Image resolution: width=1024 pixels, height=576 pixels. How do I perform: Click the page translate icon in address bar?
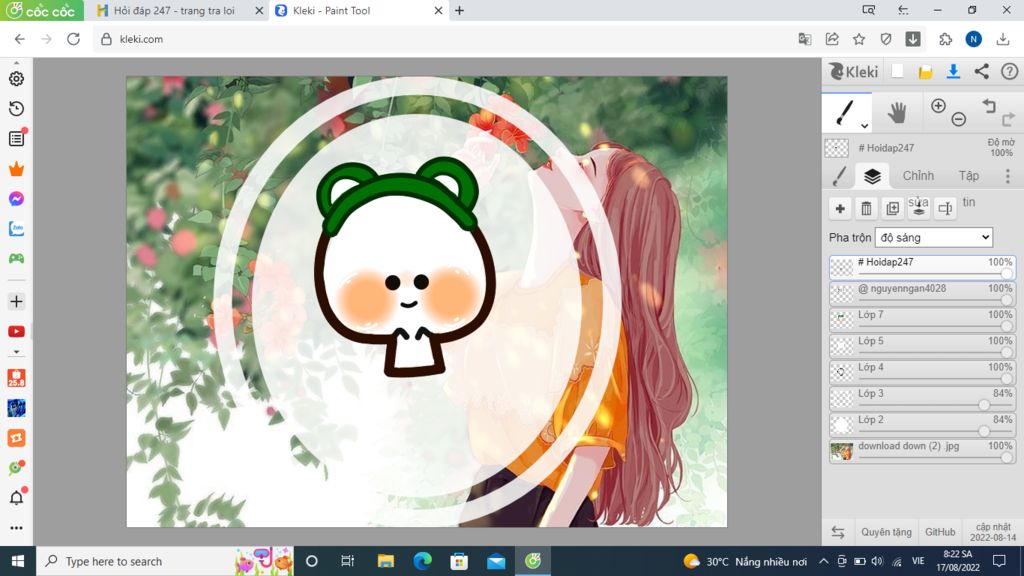pos(805,39)
